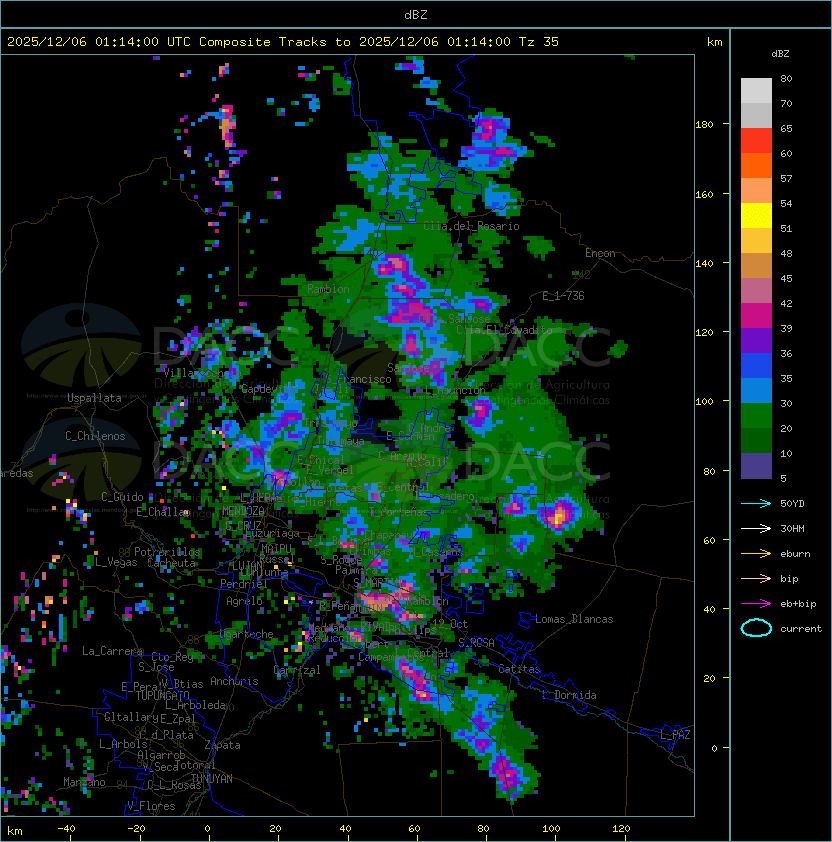Click the 'dBZ' title at top center

pyautogui.click(x=416, y=15)
